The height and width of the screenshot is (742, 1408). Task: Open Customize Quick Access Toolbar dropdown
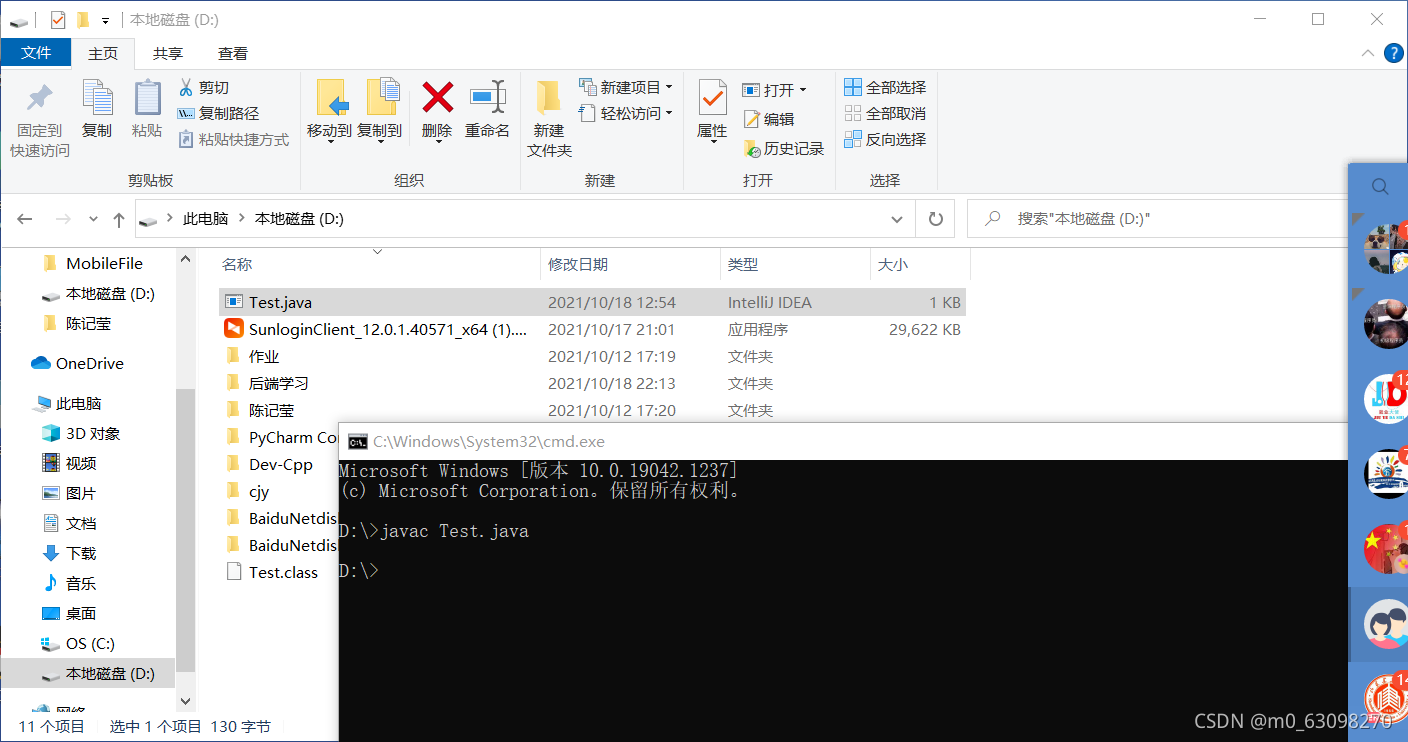(105, 20)
